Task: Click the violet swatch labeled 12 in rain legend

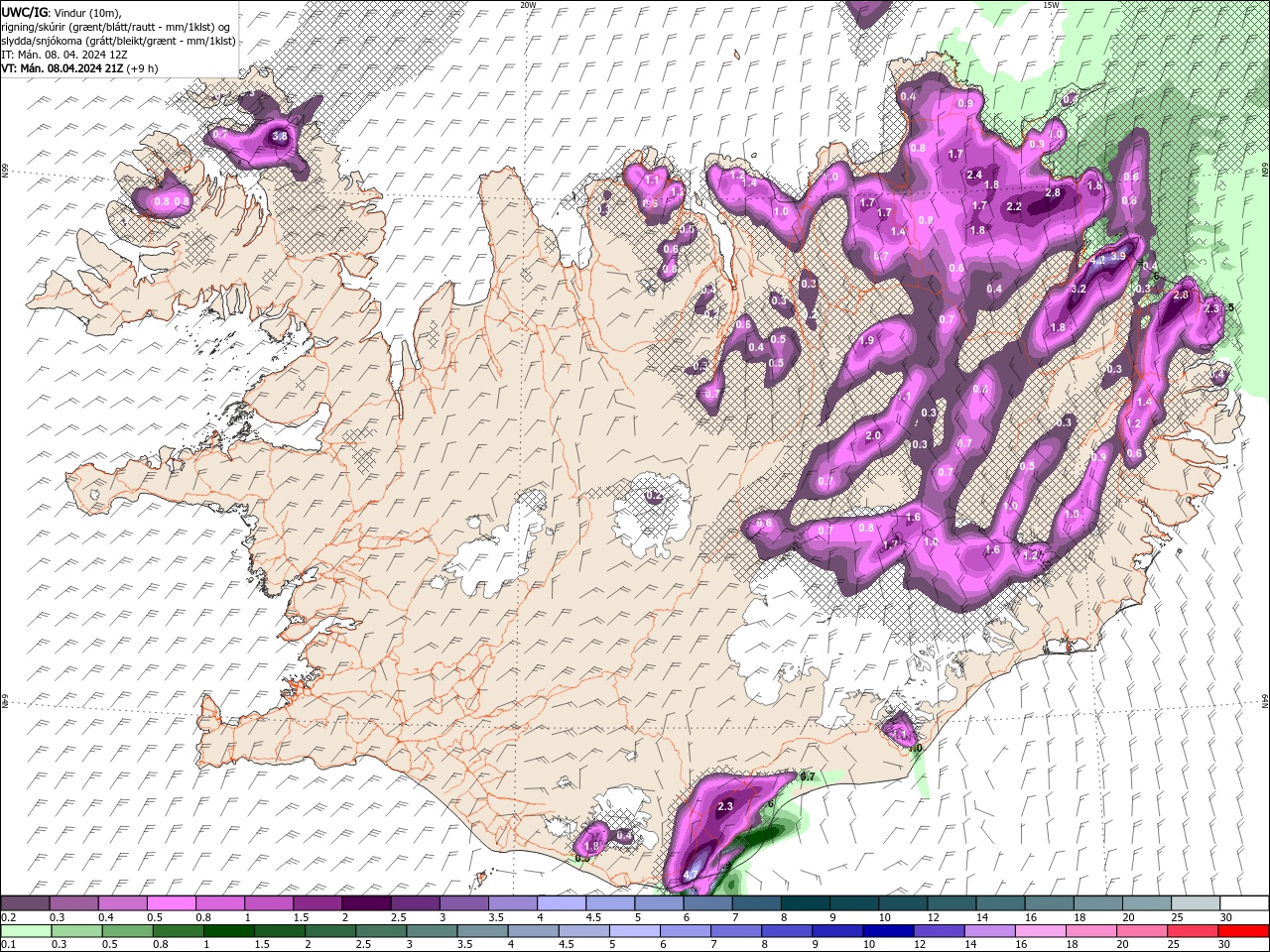Action: pos(939,931)
